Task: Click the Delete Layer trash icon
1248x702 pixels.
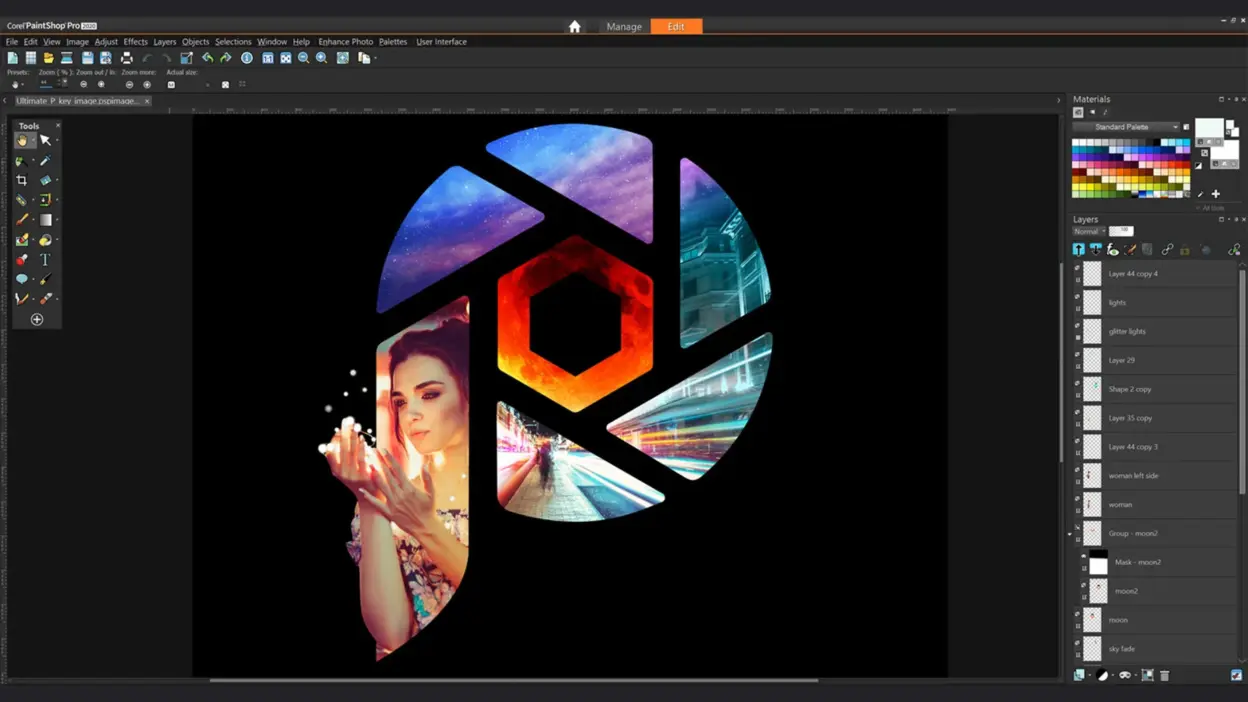Action: pyautogui.click(x=1164, y=676)
